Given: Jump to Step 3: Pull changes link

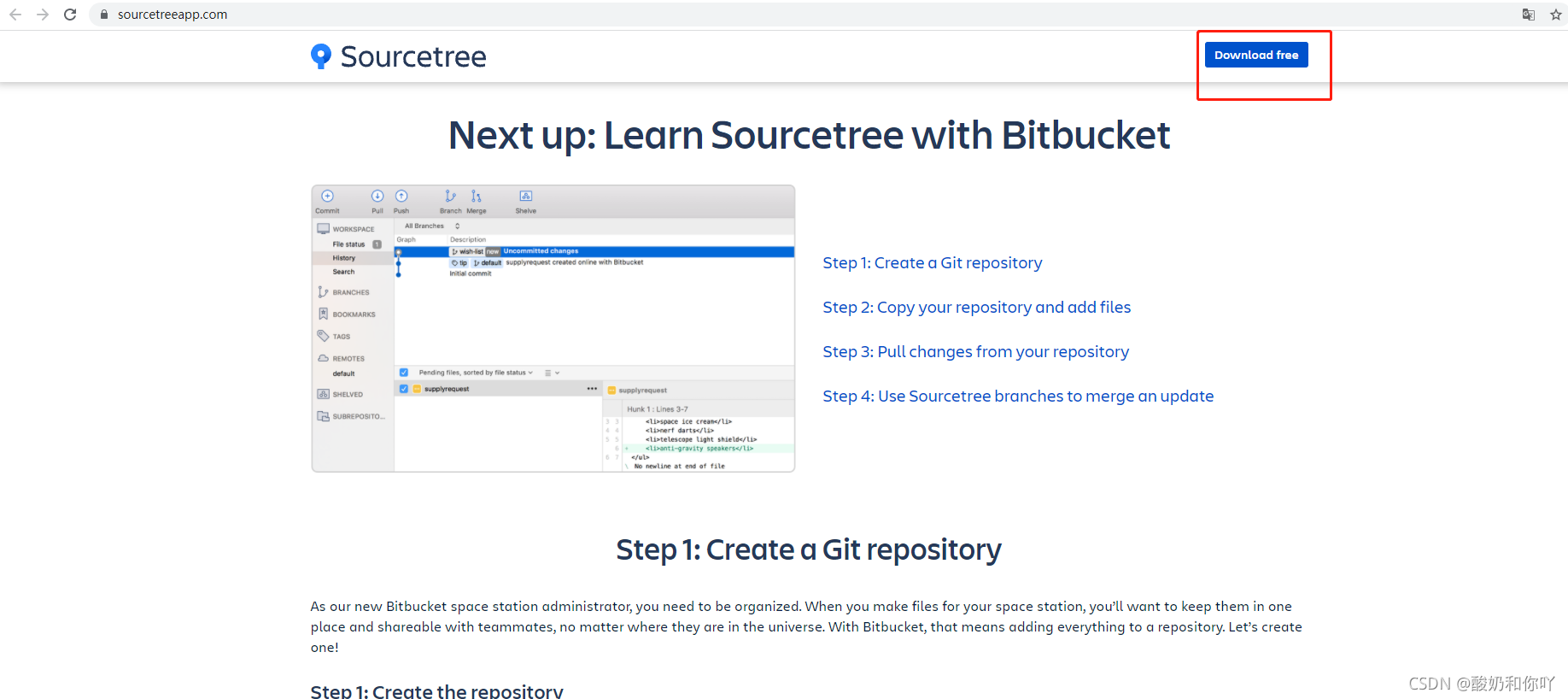Looking at the screenshot, I should pyautogui.click(x=976, y=352).
